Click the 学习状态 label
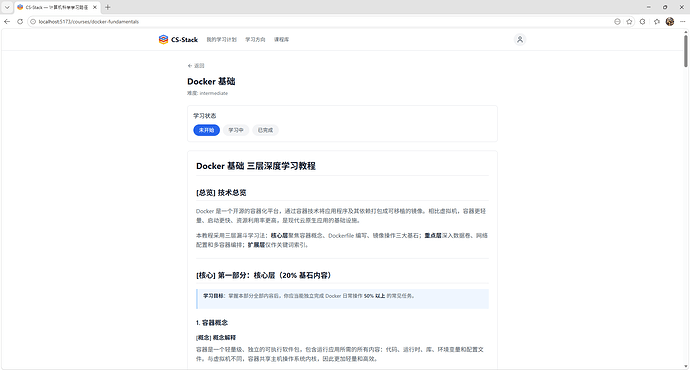This screenshot has width=690, height=370. click(205, 116)
